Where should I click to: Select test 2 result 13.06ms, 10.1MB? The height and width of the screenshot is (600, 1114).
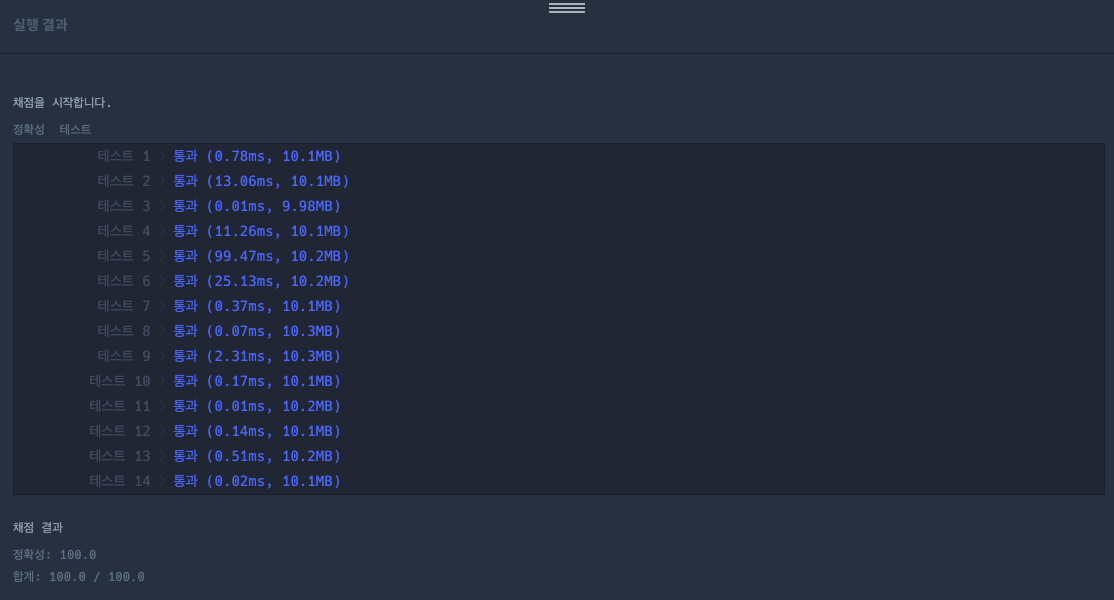pos(261,181)
